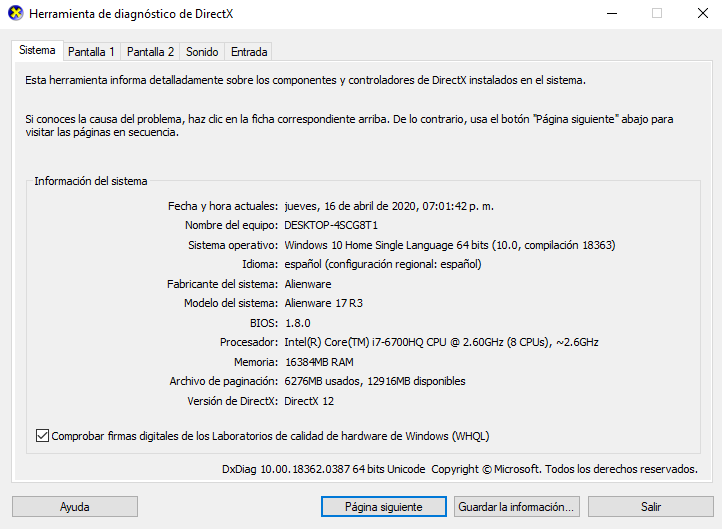
Task: Click the Ayuda button
Action: click(x=75, y=506)
